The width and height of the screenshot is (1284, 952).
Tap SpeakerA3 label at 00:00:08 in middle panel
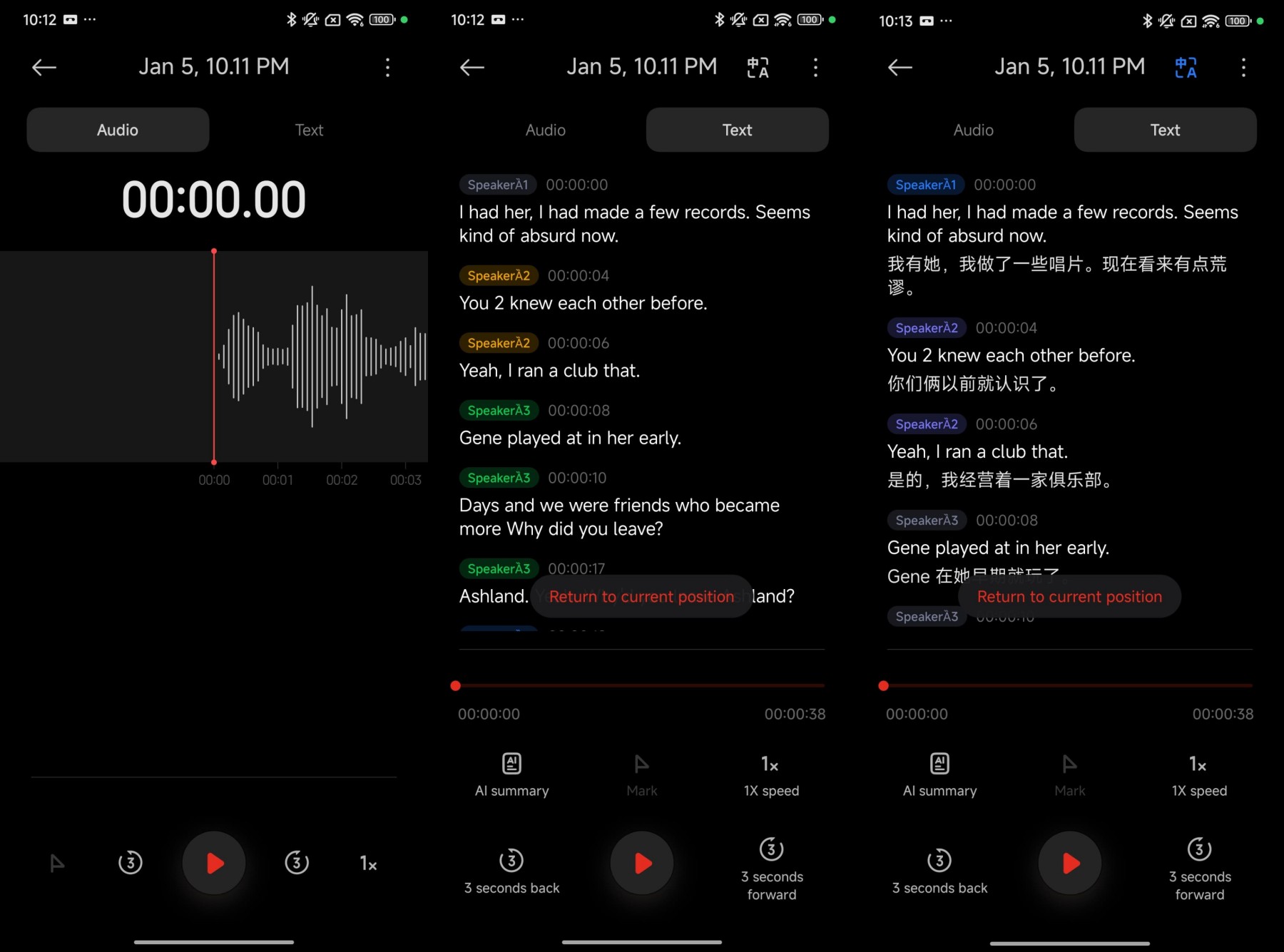point(499,410)
